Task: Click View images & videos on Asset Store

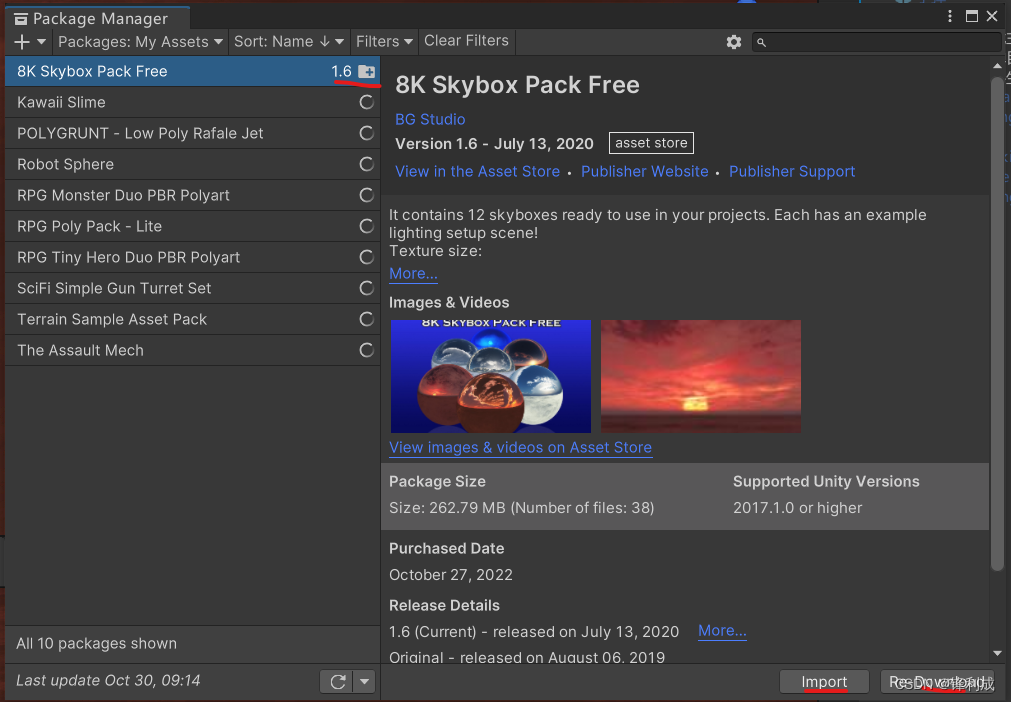Action: click(x=520, y=447)
